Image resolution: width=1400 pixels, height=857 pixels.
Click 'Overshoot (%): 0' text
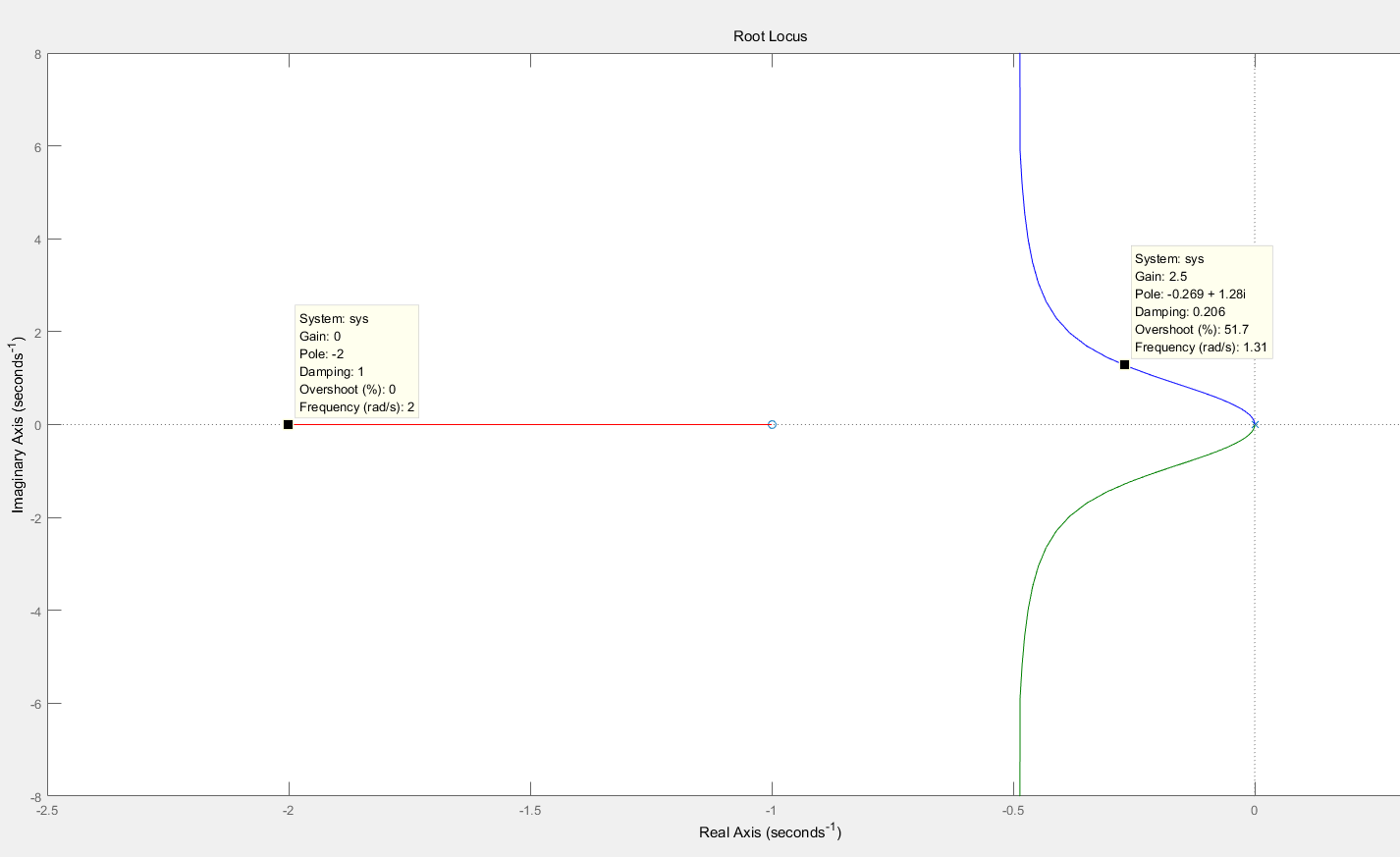(x=348, y=390)
